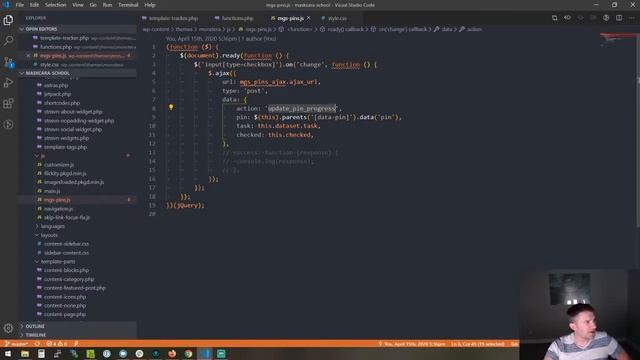Close the mgs-pins.js editor tab

pyautogui.click(x=309, y=18)
